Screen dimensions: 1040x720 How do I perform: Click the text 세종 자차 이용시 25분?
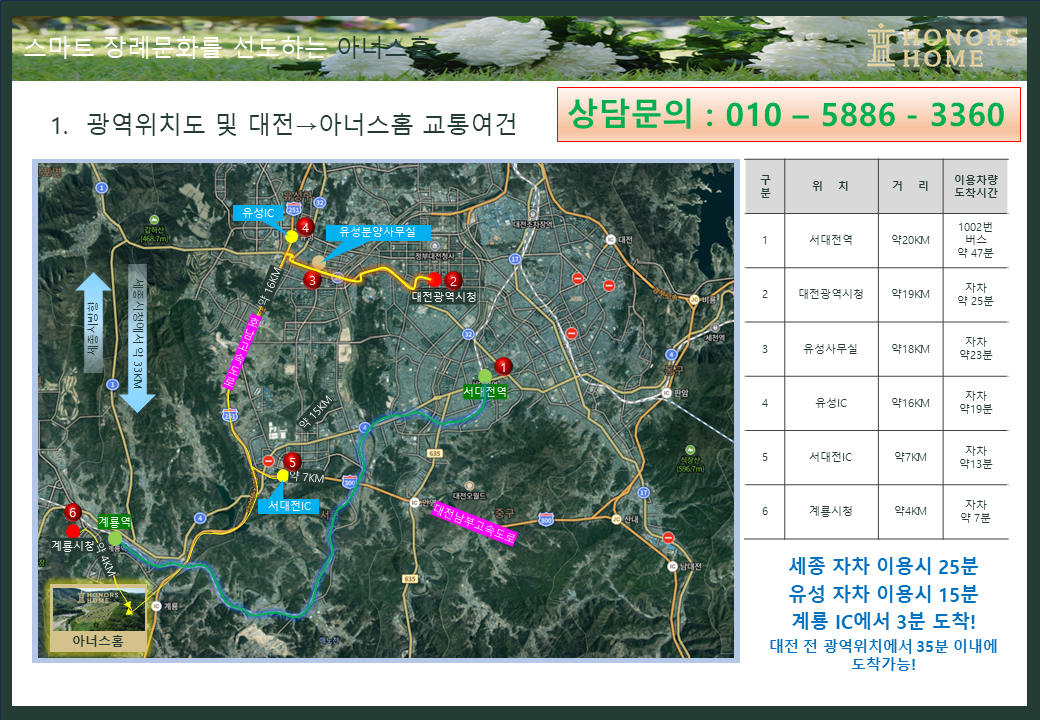[x=883, y=566]
